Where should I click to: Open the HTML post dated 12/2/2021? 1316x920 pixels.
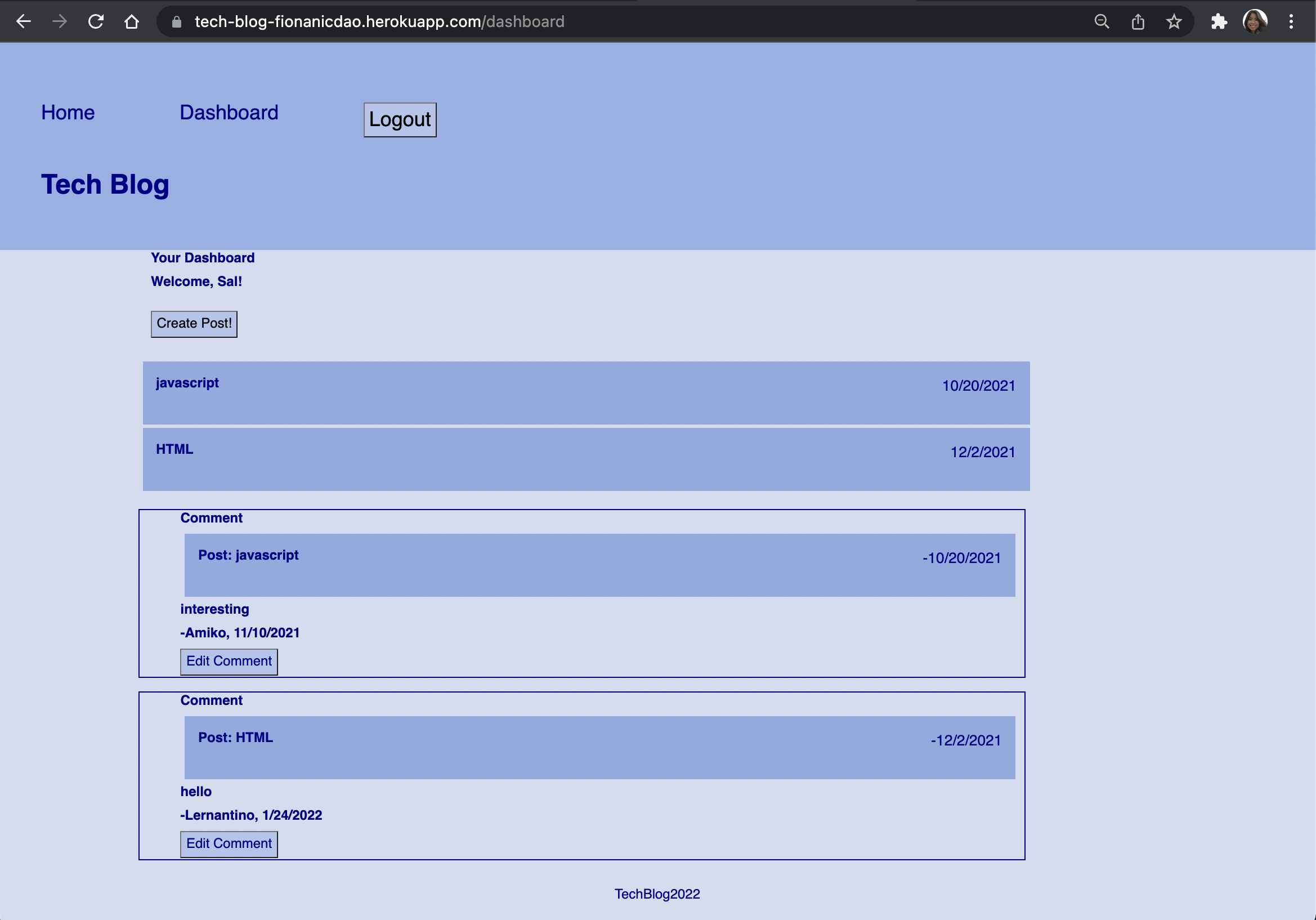point(174,449)
